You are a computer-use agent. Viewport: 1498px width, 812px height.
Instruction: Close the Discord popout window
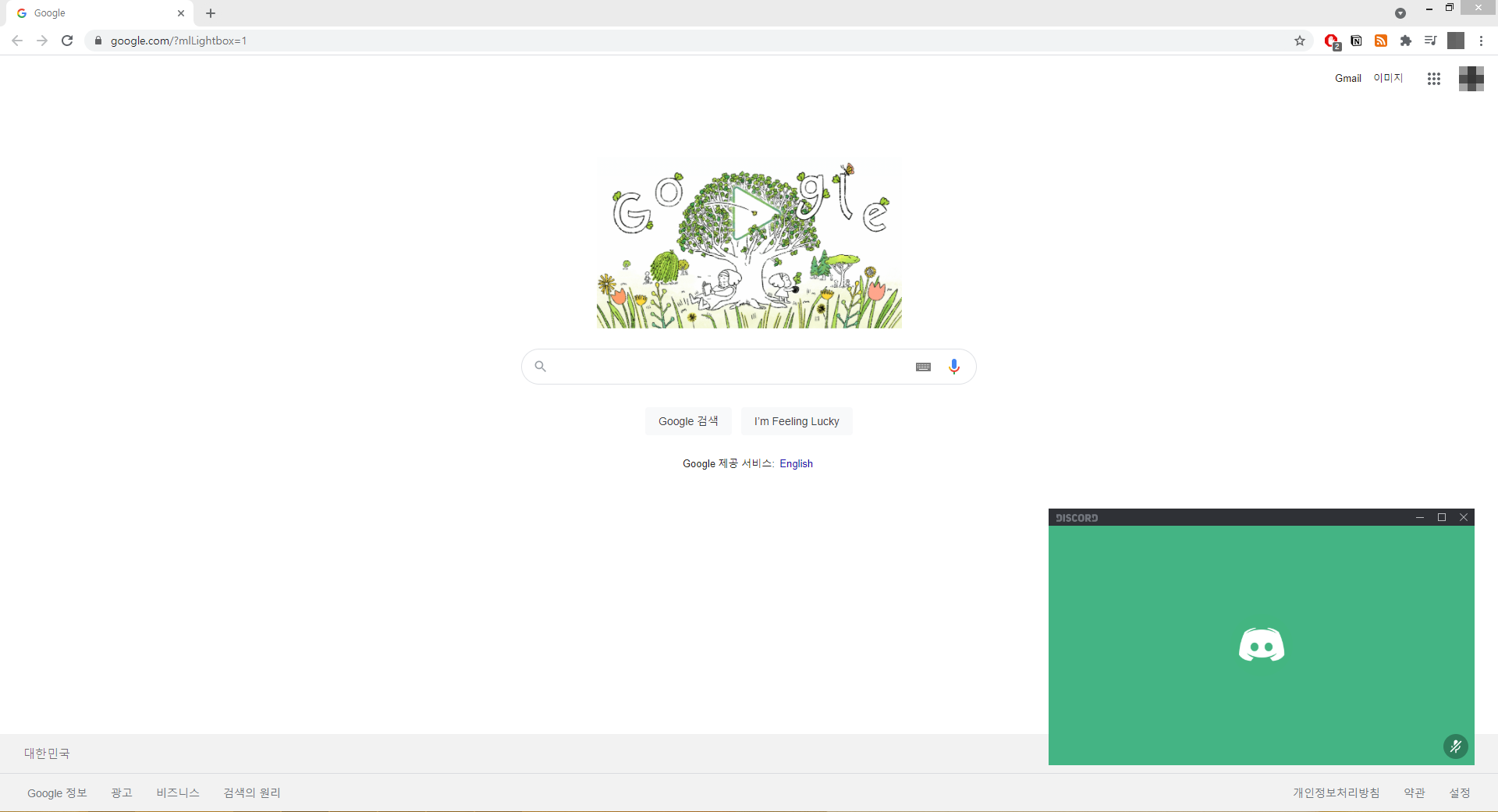1464,517
